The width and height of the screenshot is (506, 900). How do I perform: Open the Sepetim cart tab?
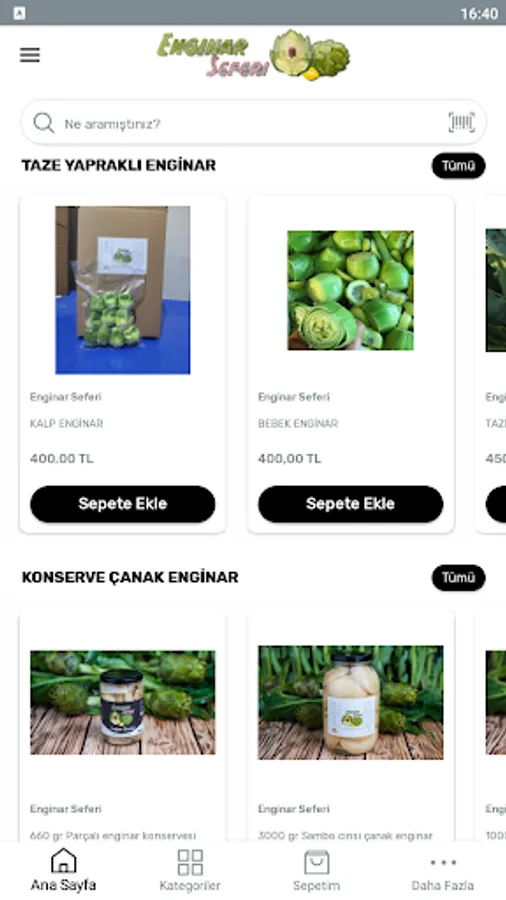[316, 870]
